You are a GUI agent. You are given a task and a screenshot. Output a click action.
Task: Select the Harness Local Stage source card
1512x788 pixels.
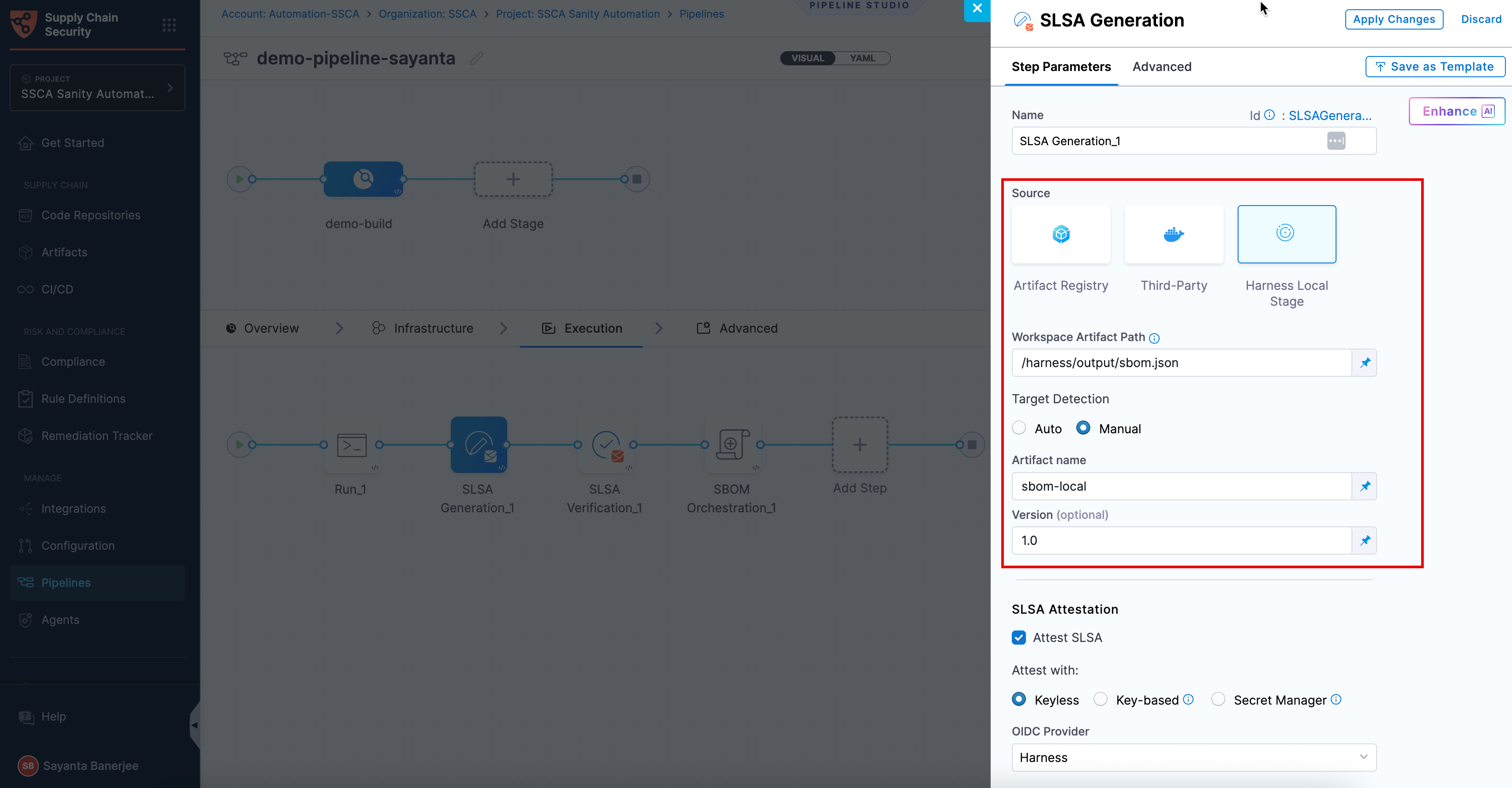click(1286, 234)
